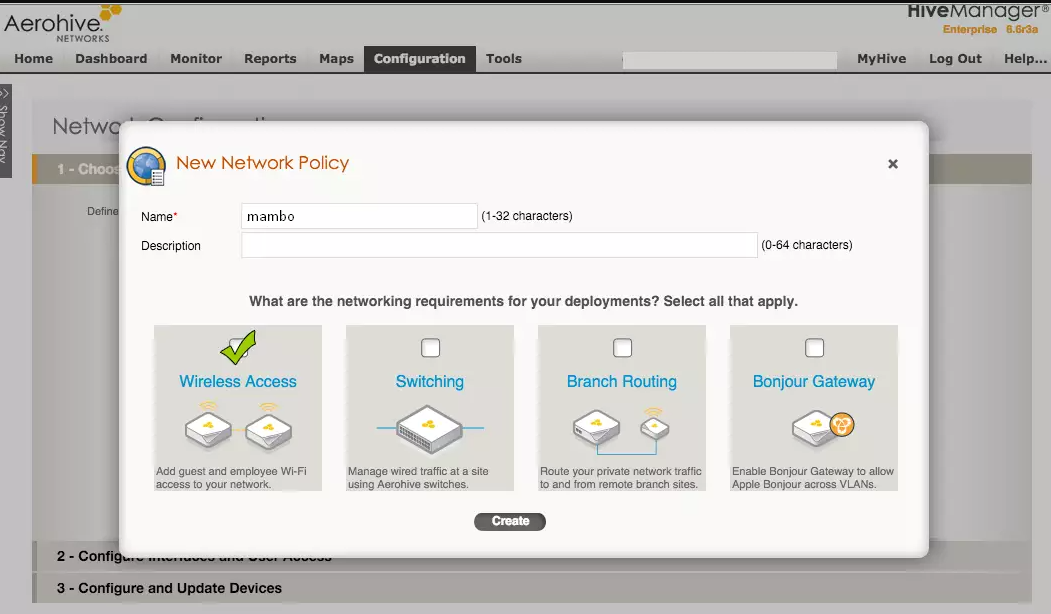Click the Description input field

pyautogui.click(x=499, y=245)
